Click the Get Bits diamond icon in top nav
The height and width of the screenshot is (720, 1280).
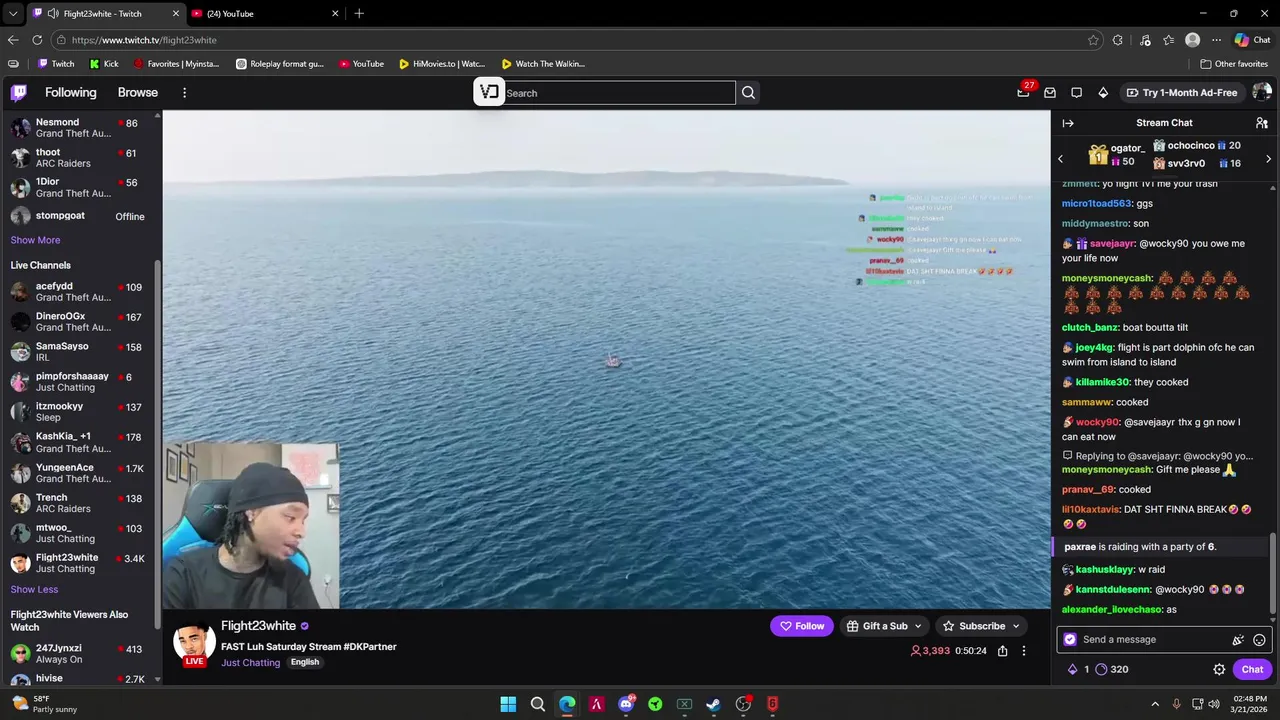pyautogui.click(x=1103, y=92)
